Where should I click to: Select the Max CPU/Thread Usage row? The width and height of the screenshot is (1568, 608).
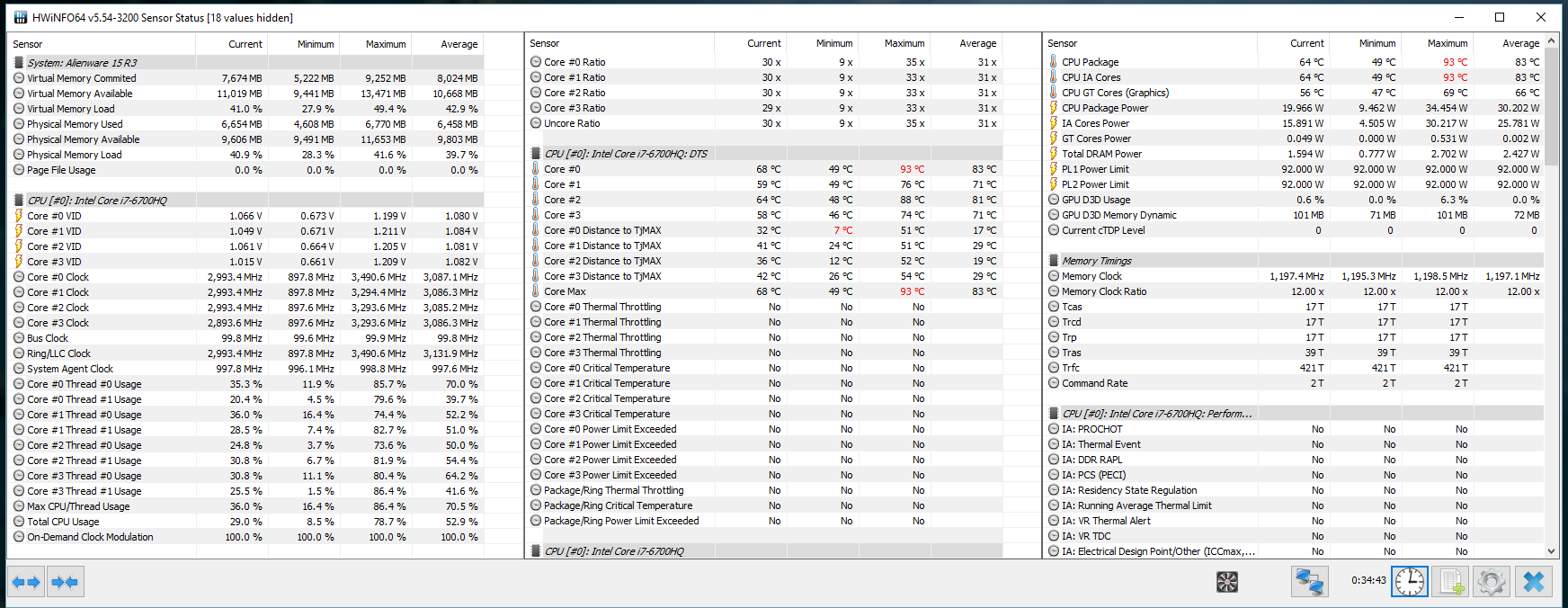tap(246, 506)
